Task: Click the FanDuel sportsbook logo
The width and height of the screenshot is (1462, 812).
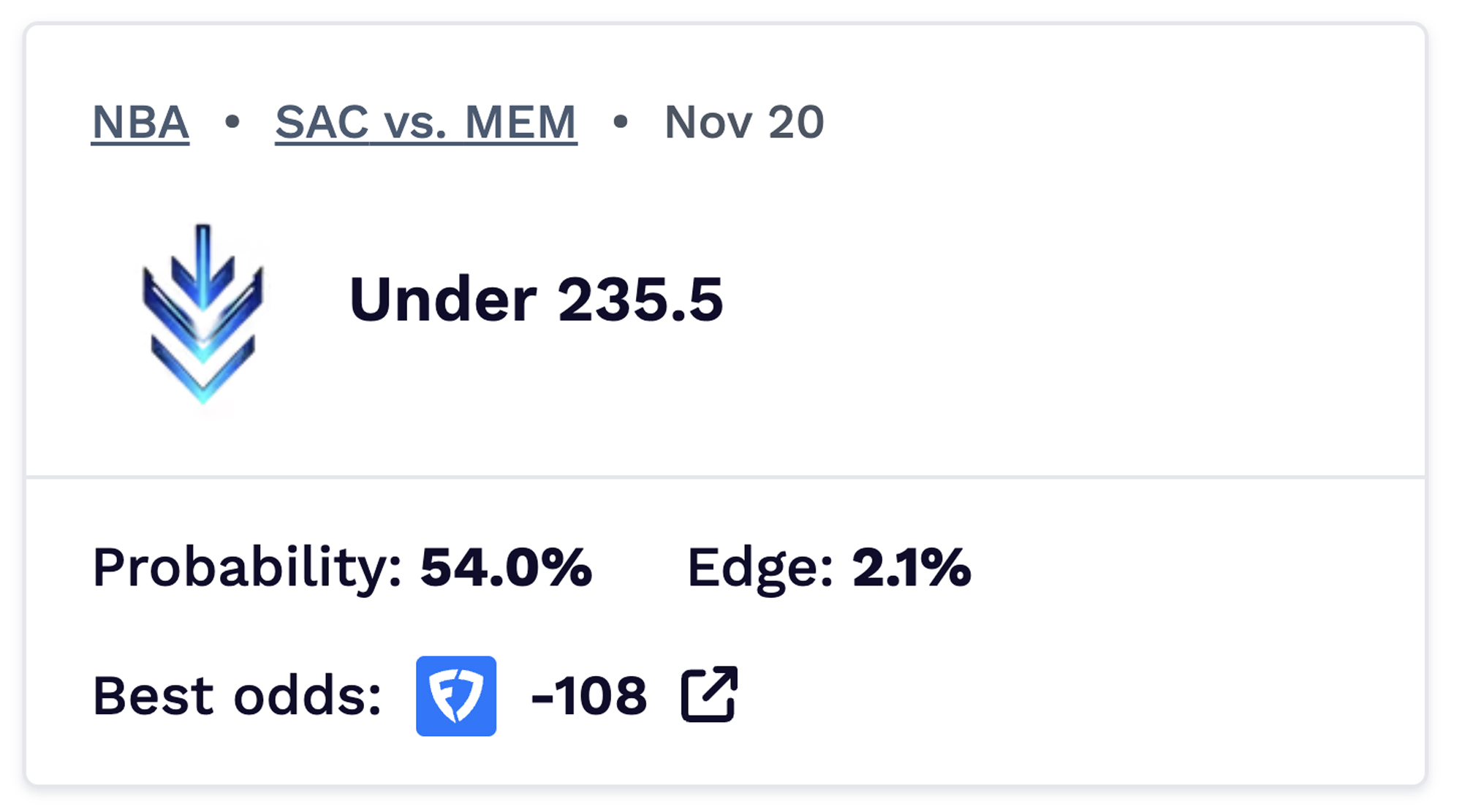Action: coord(456,696)
